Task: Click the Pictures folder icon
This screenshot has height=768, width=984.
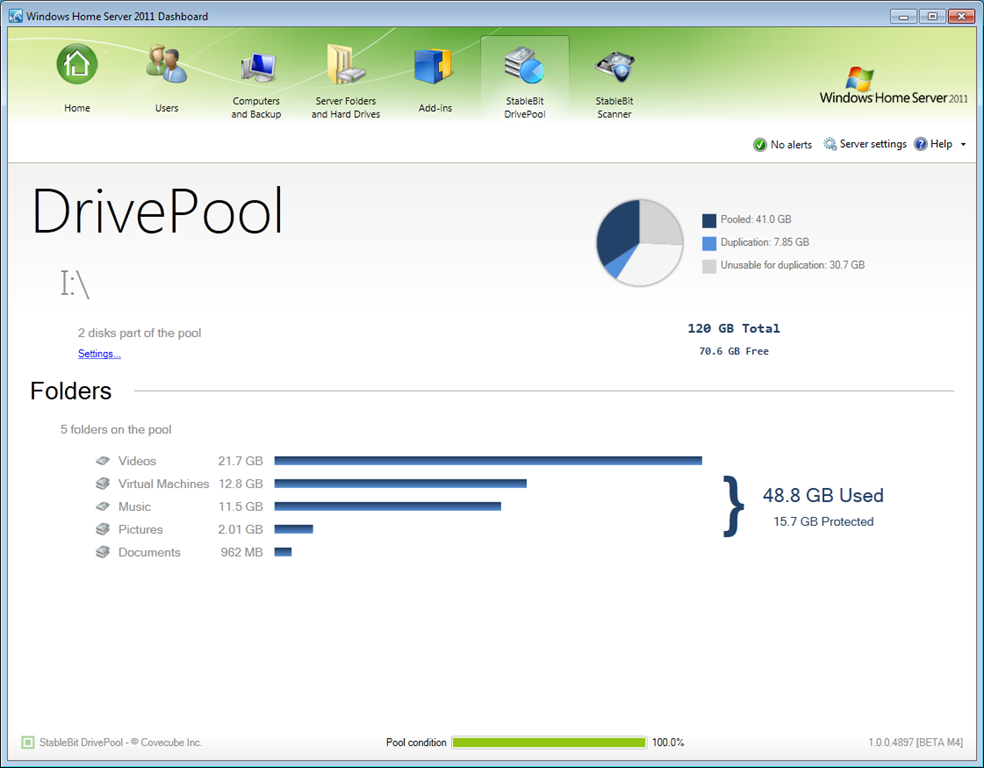Action: pos(103,529)
